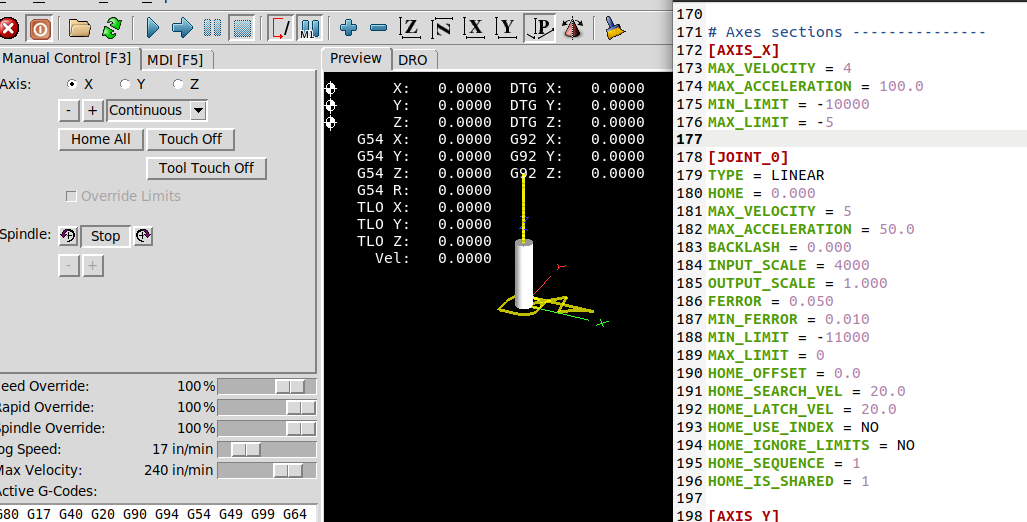
Task: Increase the spindle speed with the plus button
Action: coord(93,266)
